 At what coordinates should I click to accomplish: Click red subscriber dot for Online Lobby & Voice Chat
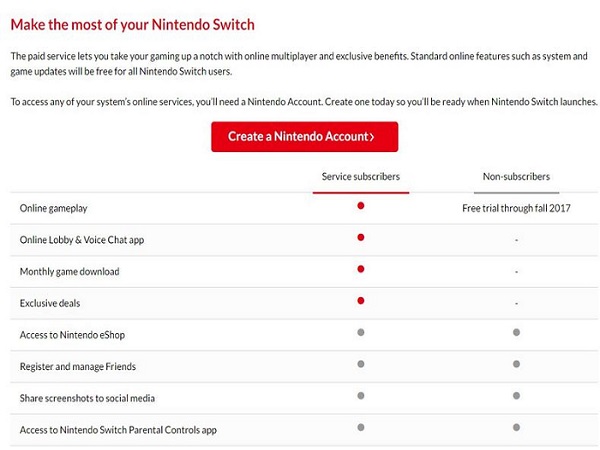pyautogui.click(x=361, y=238)
